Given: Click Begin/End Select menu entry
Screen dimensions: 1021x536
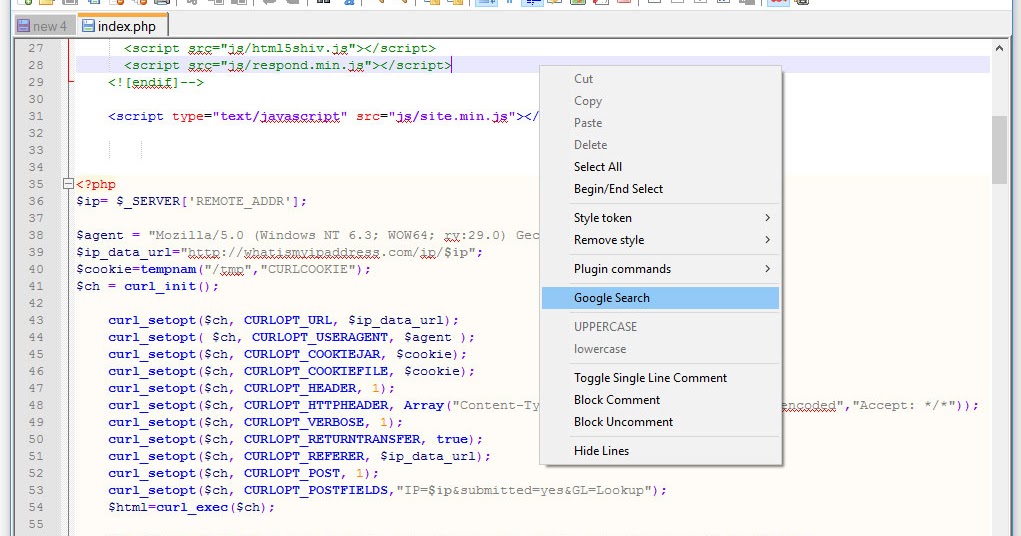Looking at the screenshot, I should [660, 189].
